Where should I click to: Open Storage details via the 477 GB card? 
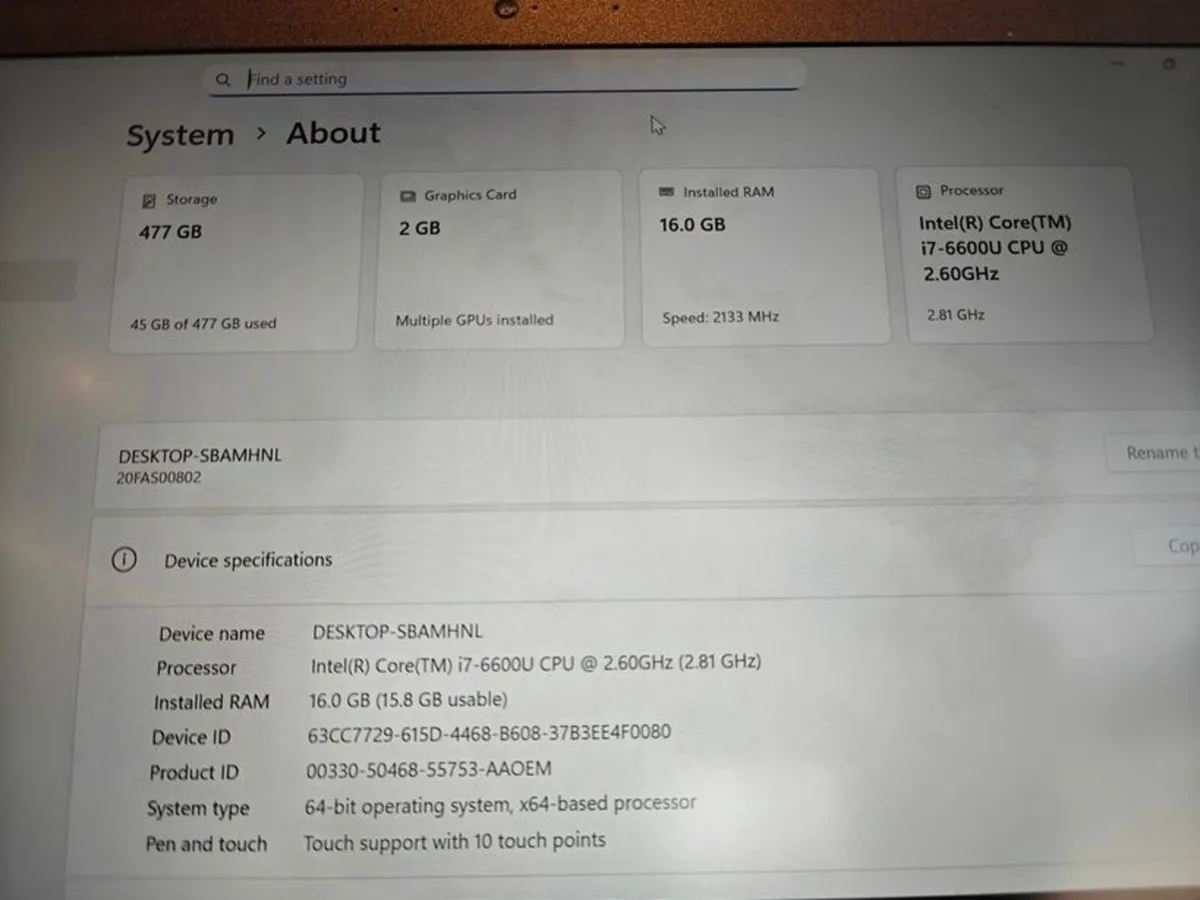click(233, 260)
